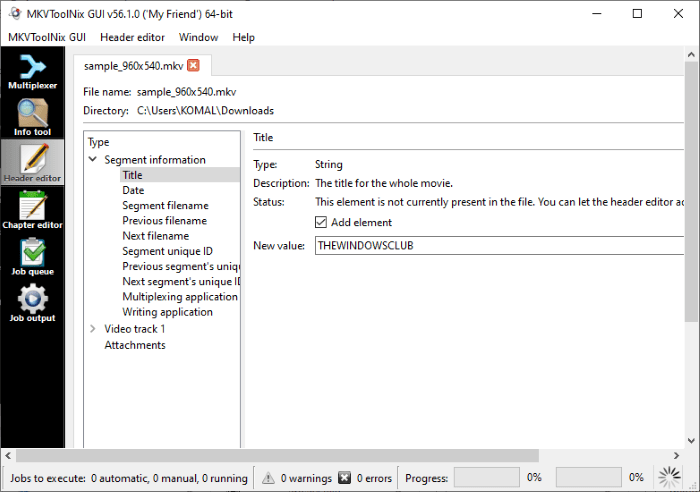
Task: Open the Help menu
Action: (x=243, y=37)
